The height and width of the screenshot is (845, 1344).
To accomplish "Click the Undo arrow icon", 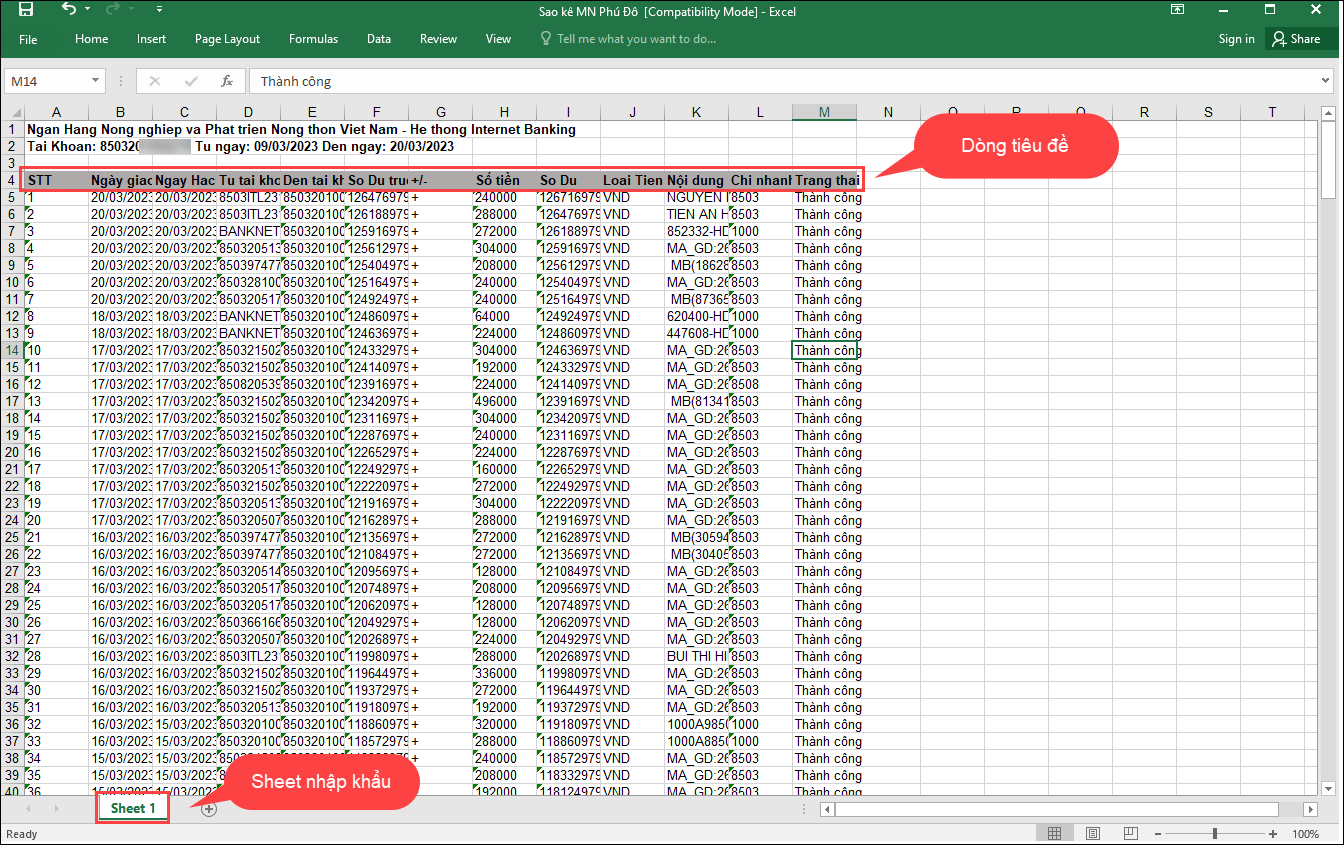I will [68, 10].
